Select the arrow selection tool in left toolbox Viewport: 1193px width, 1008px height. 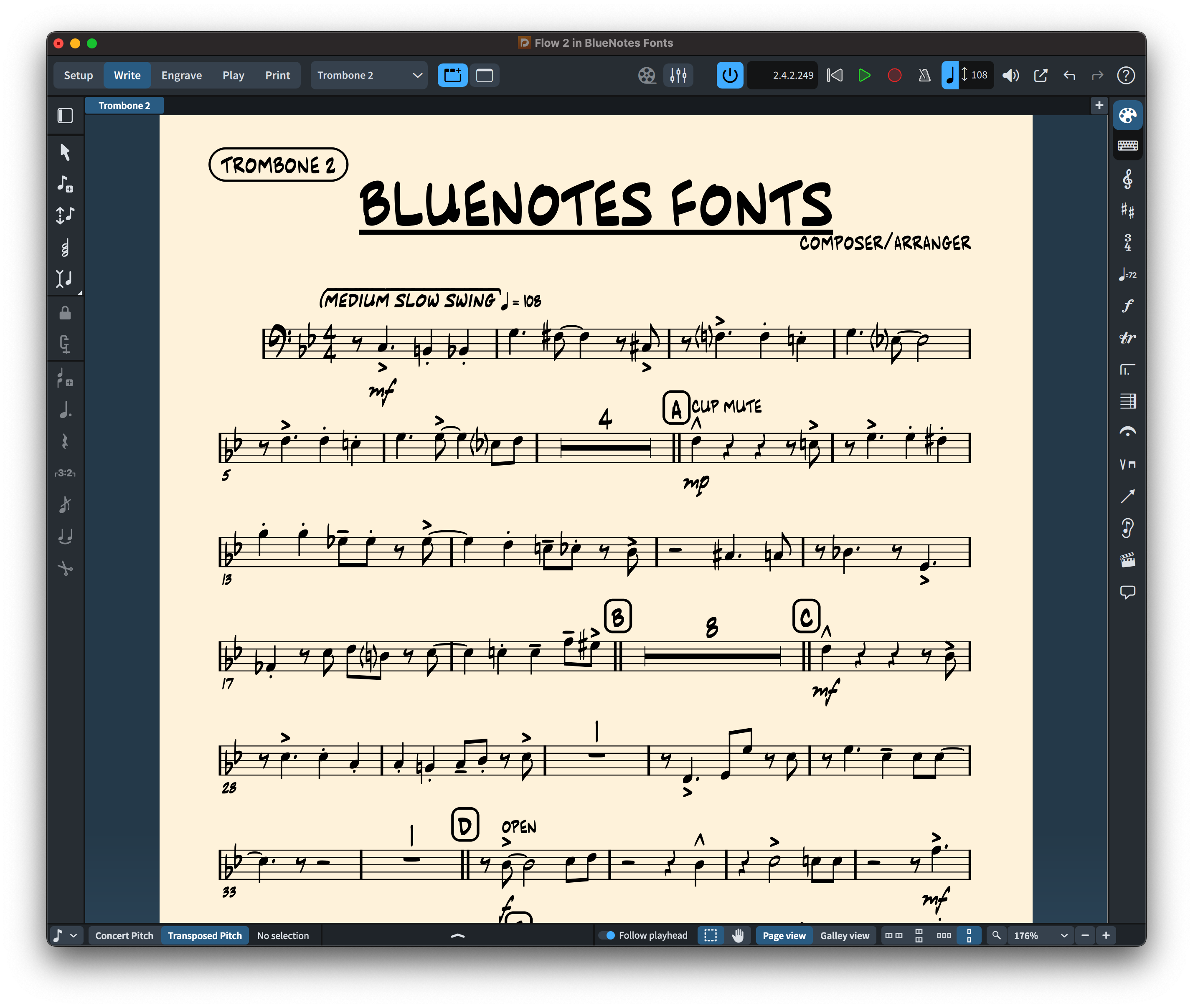coord(65,152)
